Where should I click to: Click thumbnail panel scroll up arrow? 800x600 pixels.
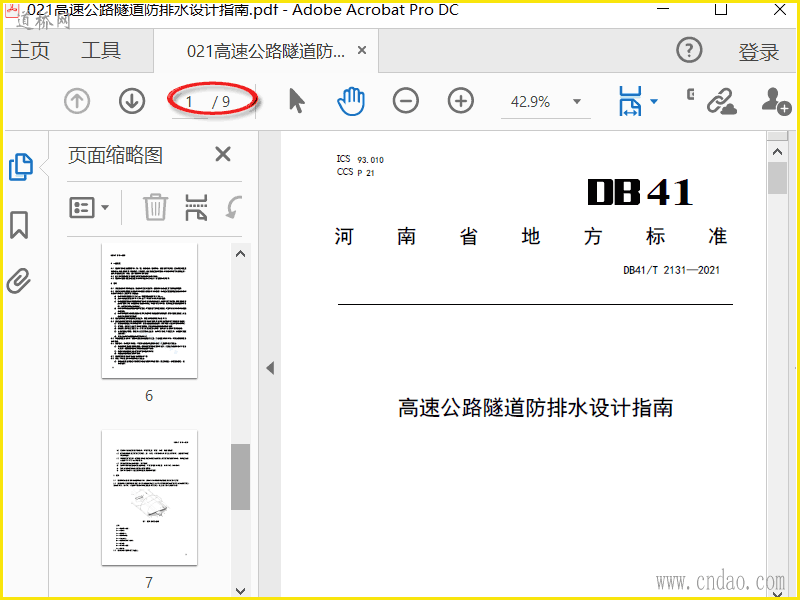[240, 254]
